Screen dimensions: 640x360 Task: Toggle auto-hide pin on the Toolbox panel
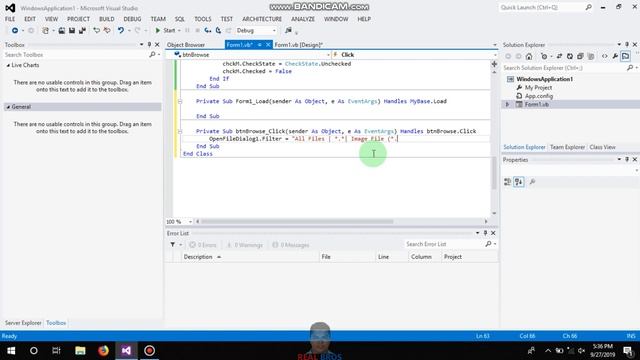(149, 44)
